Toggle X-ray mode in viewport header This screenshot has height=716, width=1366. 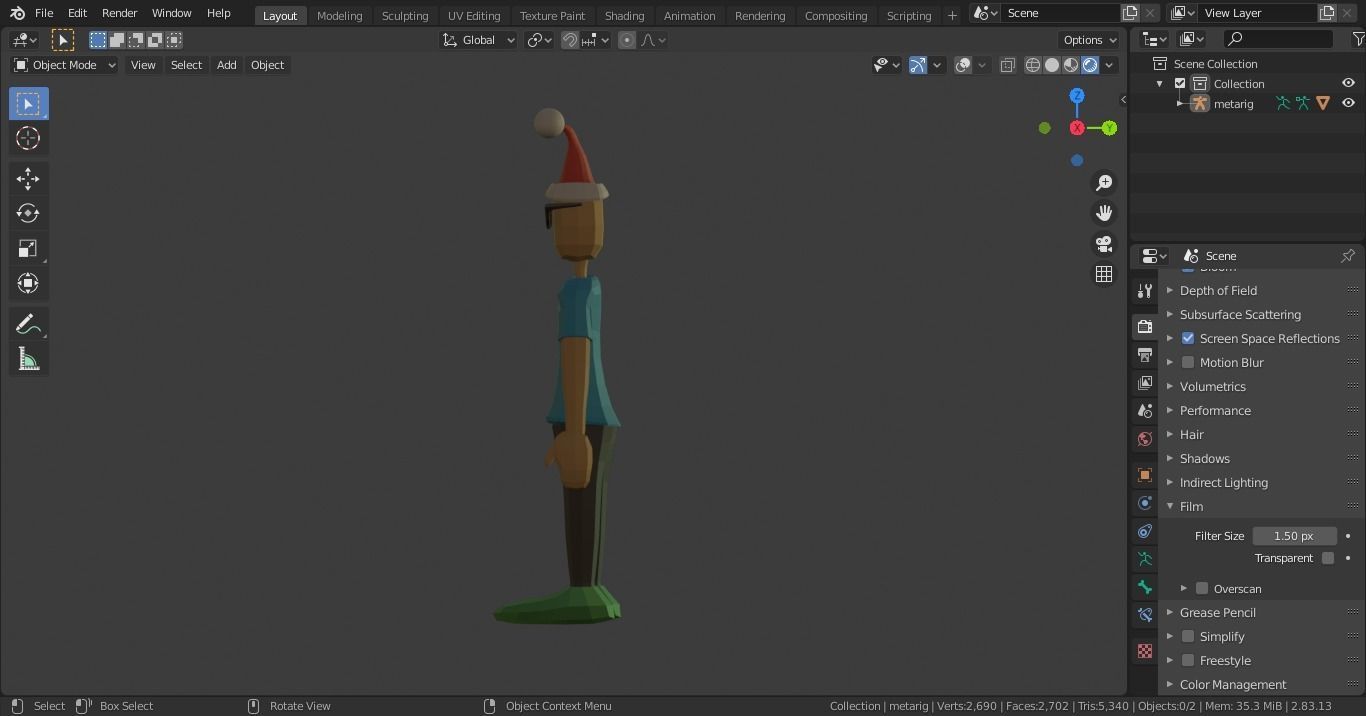pyautogui.click(x=1007, y=65)
